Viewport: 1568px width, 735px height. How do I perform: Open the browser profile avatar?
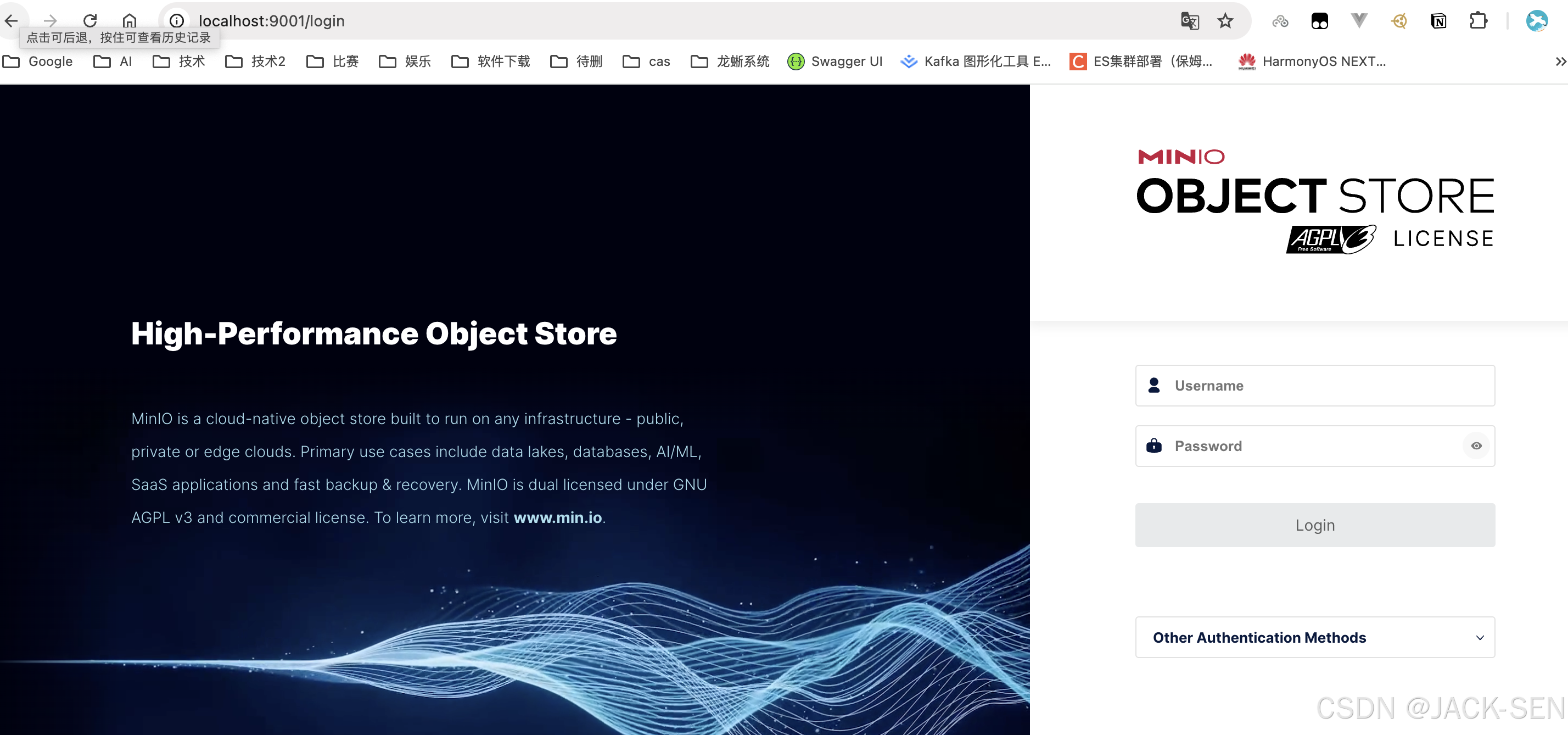[1536, 21]
